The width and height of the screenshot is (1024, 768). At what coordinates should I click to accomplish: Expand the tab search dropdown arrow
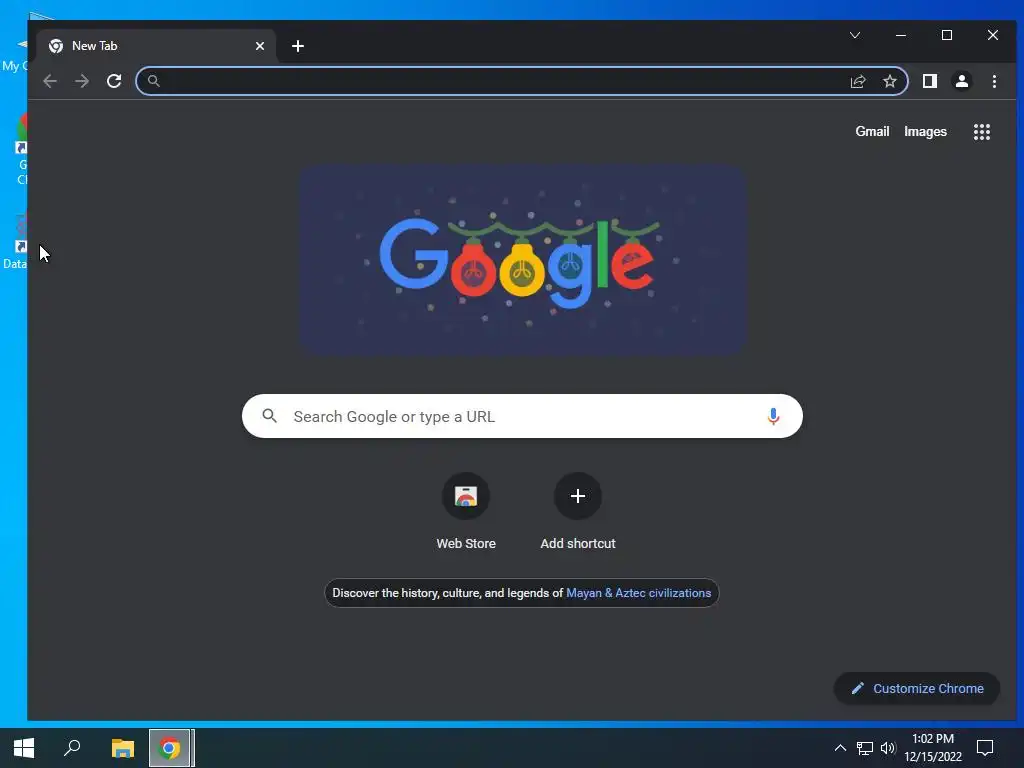pyautogui.click(x=855, y=35)
